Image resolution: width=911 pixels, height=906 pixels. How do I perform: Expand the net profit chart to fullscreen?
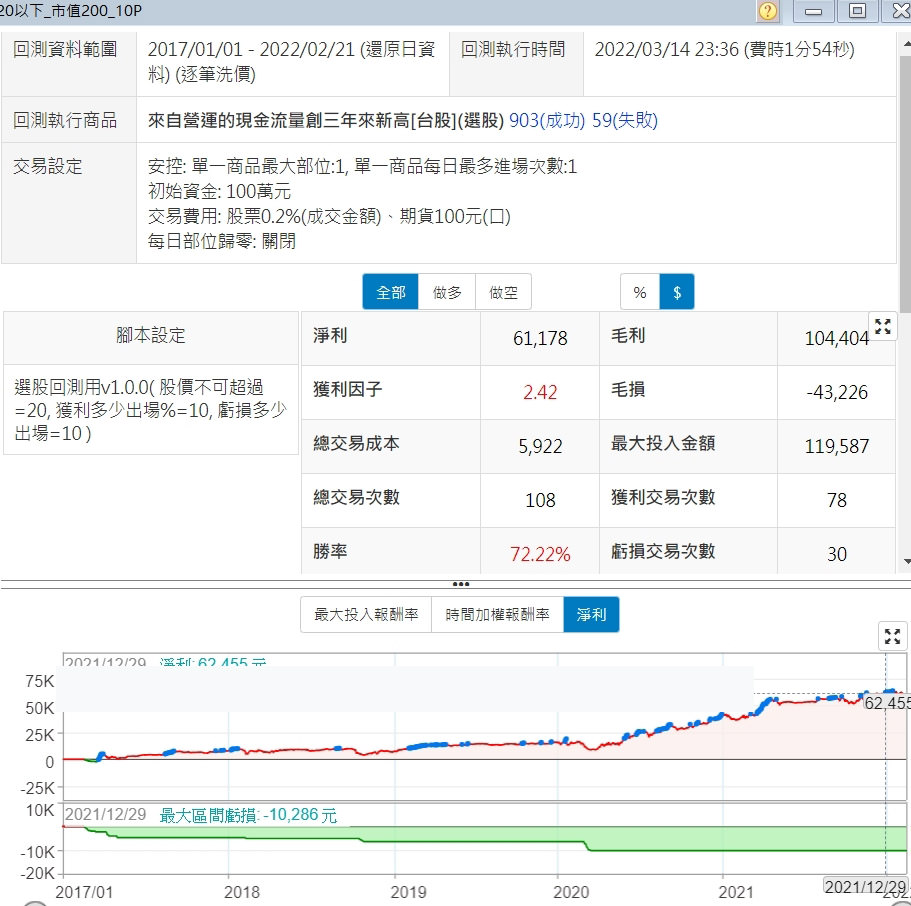click(892, 636)
